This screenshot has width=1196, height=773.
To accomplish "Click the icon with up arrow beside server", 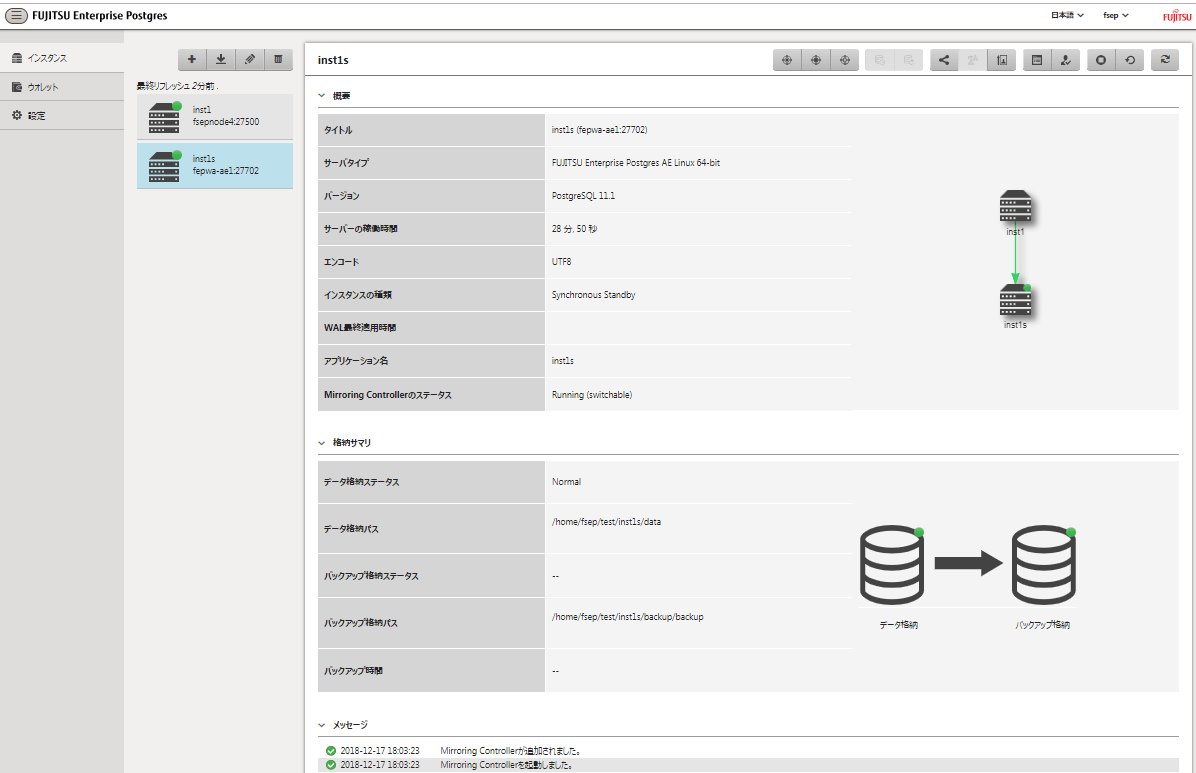I will (1002, 60).
